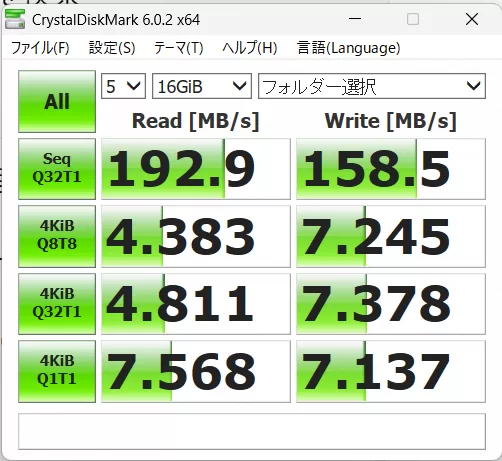502x461 pixels.
Task: Open the 言語(Language) menu
Action: [x=349, y=48]
